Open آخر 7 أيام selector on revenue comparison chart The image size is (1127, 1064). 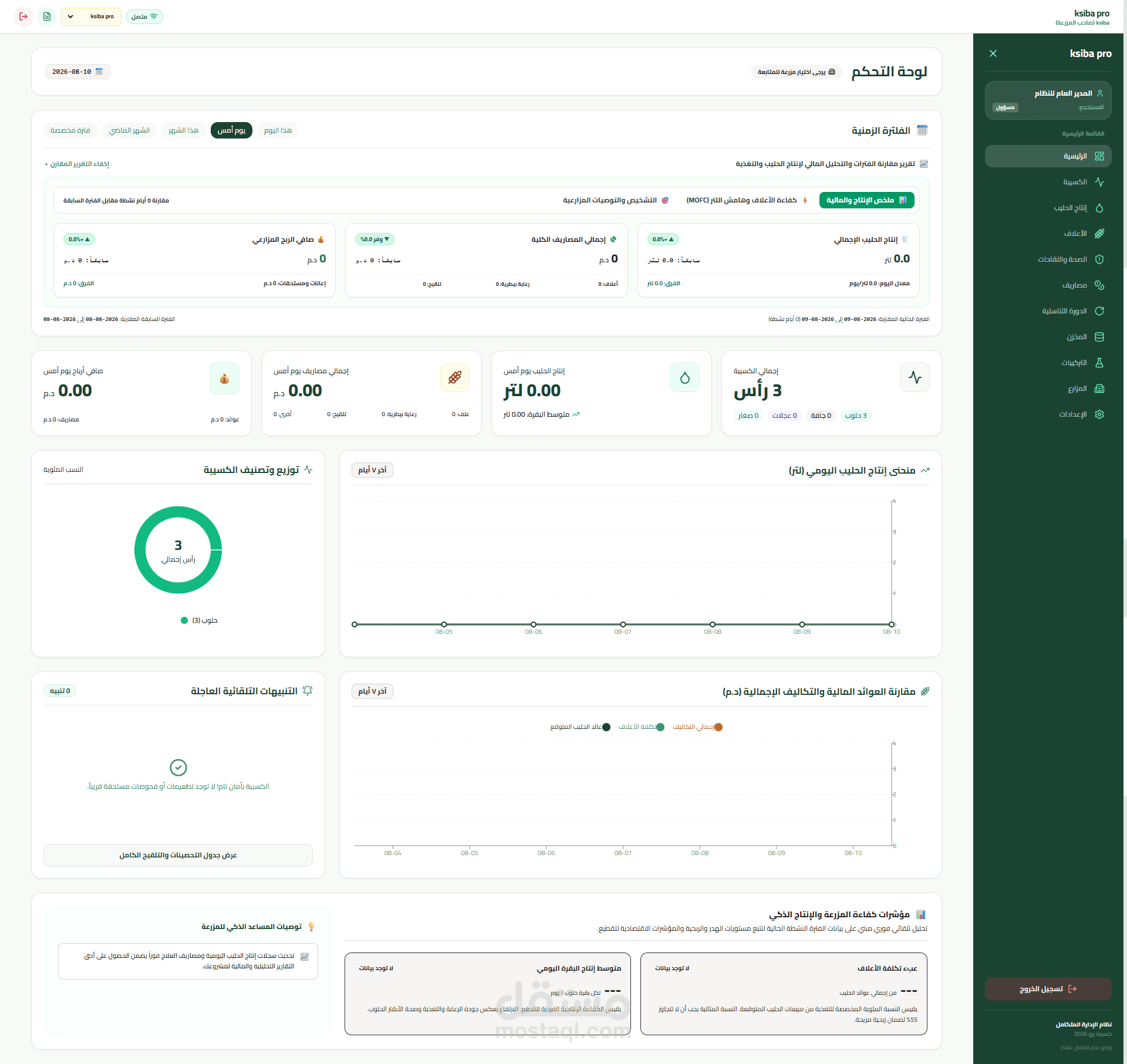click(x=372, y=691)
